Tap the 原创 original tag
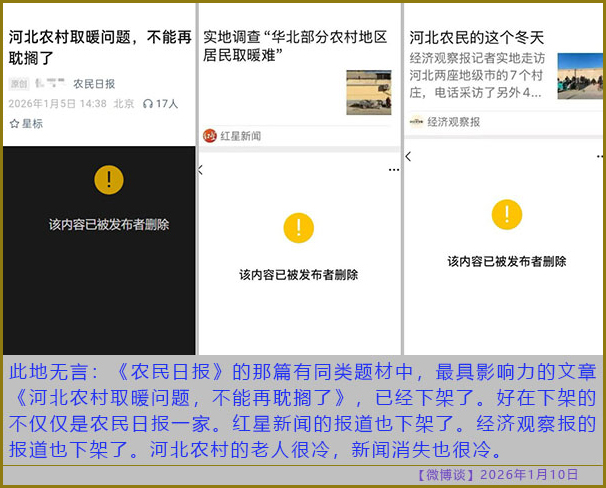The image size is (606, 488). point(19,84)
